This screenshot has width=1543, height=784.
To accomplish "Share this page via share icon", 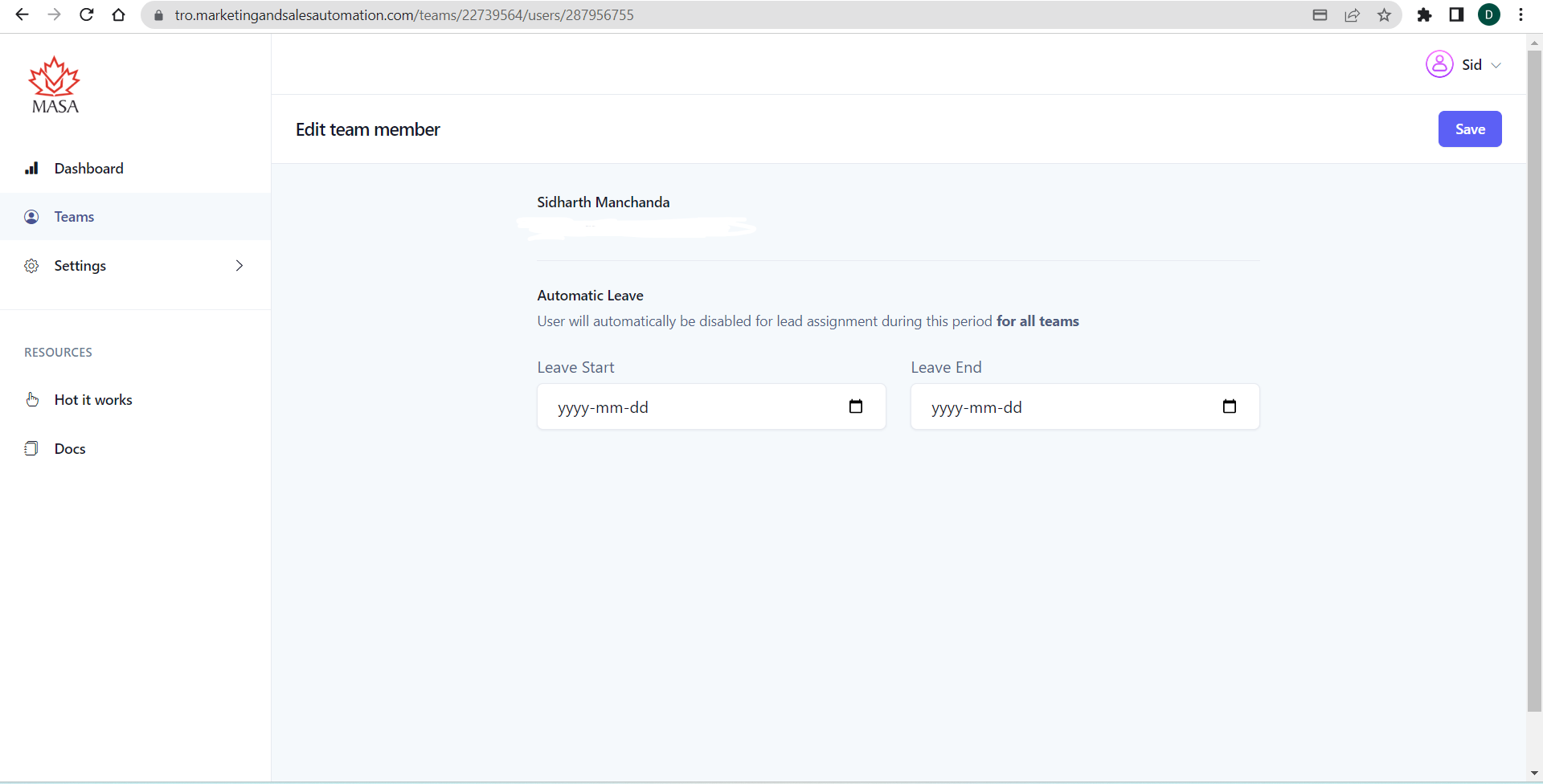I will pyautogui.click(x=1352, y=15).
